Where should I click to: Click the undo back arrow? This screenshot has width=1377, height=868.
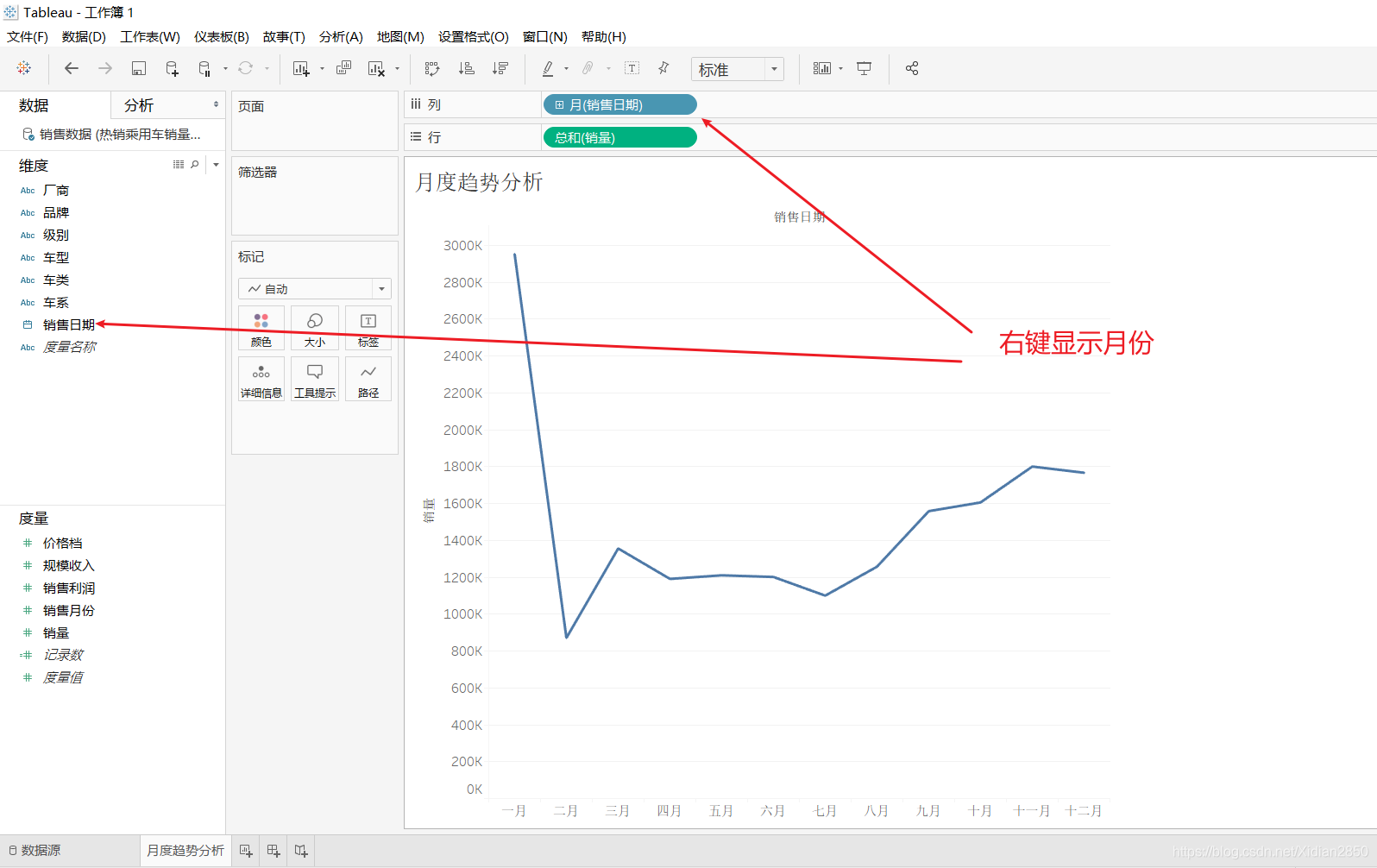tap(72, 68)
